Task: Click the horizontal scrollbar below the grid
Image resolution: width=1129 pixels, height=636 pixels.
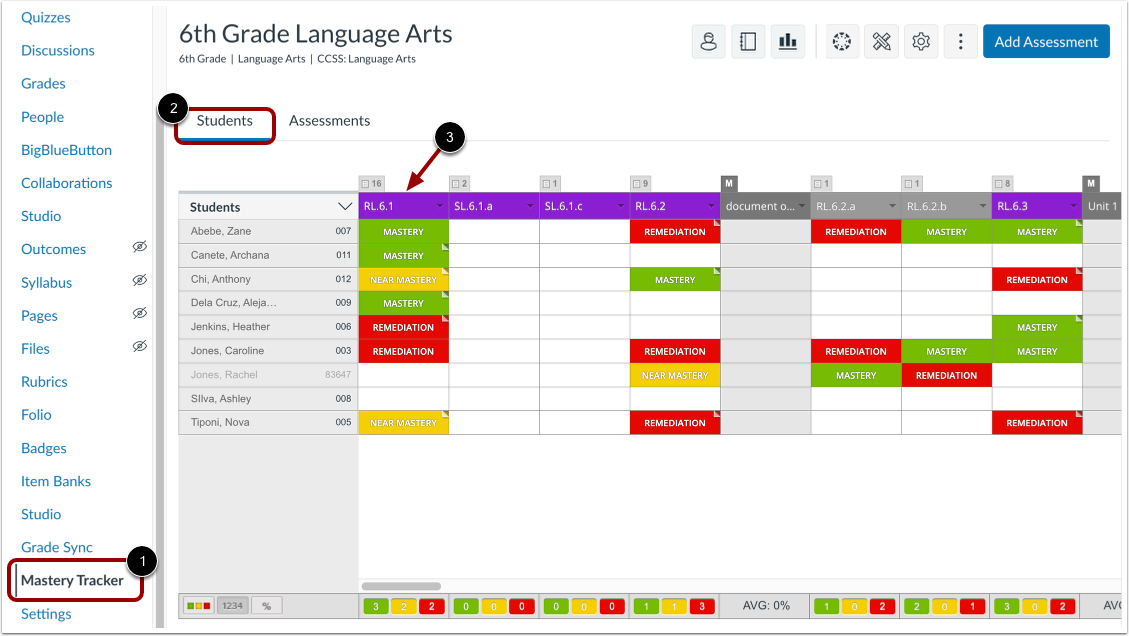Action: (x=400, y=586)
